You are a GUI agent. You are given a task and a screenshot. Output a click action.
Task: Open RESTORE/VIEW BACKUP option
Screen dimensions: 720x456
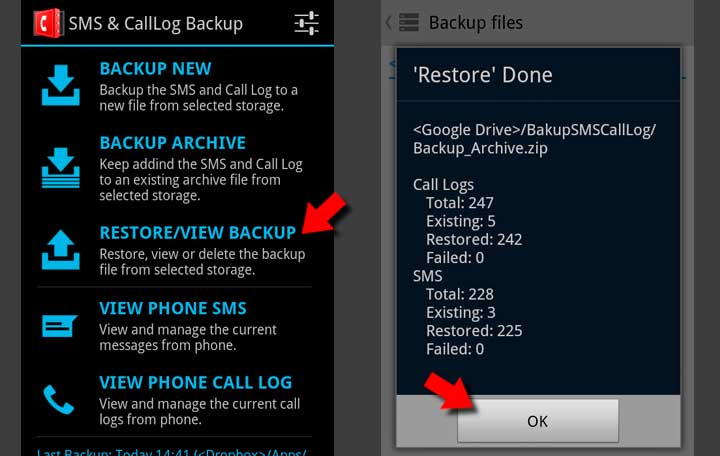click(x=197, y=233)
